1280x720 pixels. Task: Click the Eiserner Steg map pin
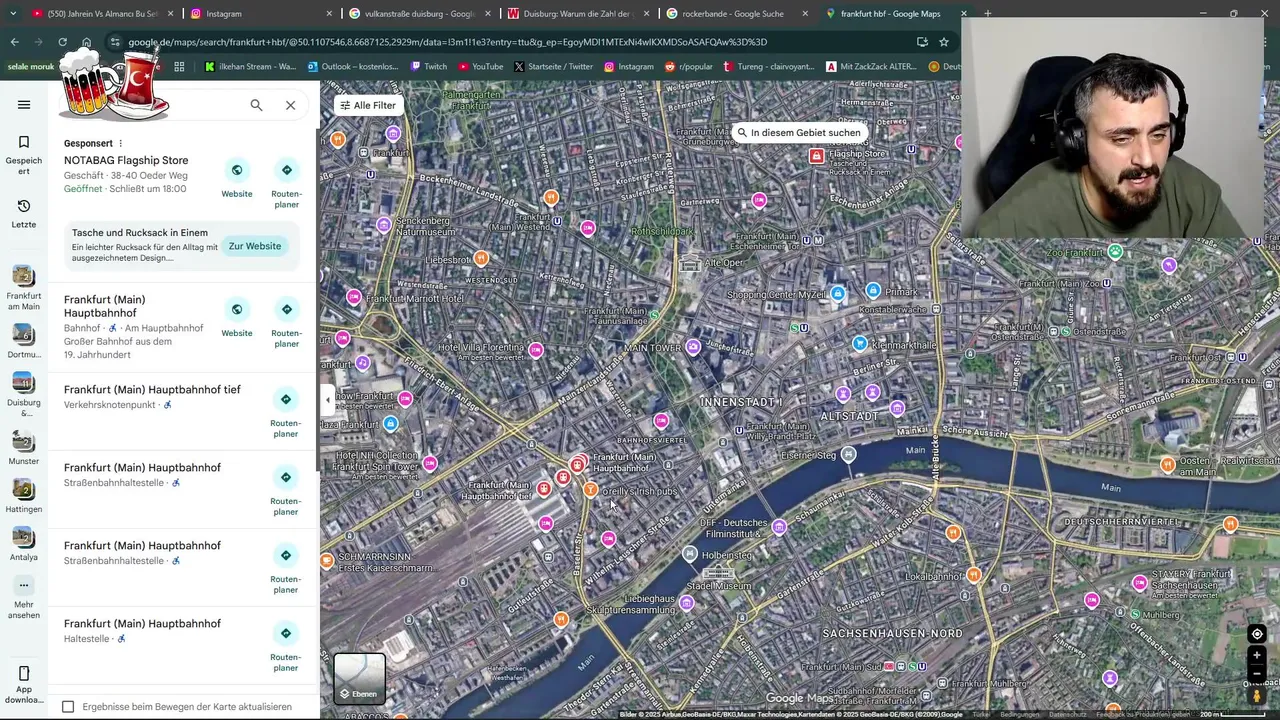click(848, 455)
